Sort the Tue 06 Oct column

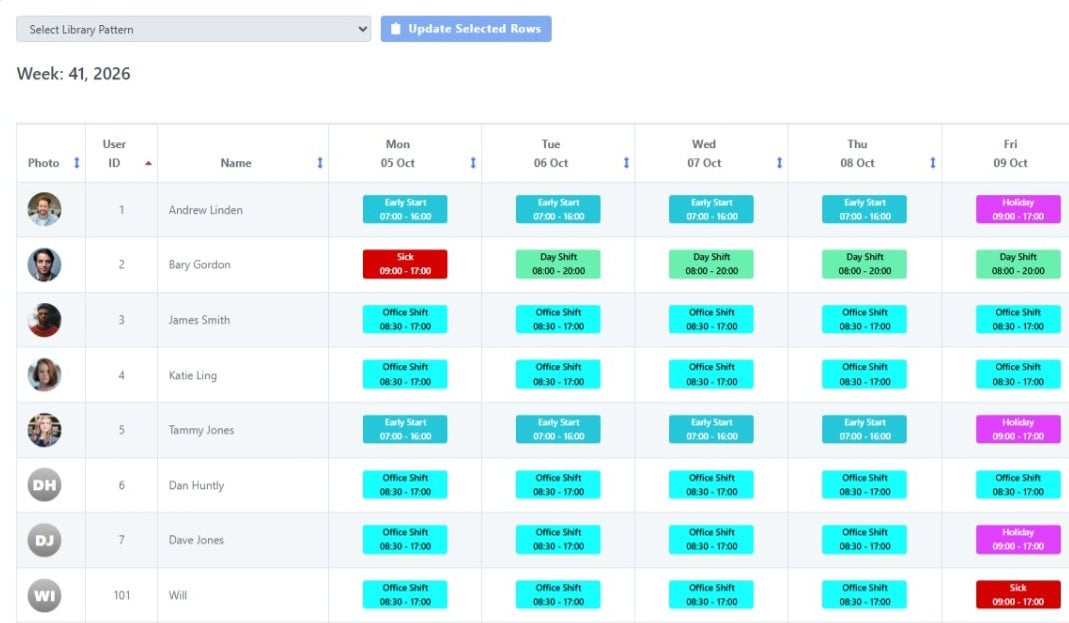[x=627, y=163]
